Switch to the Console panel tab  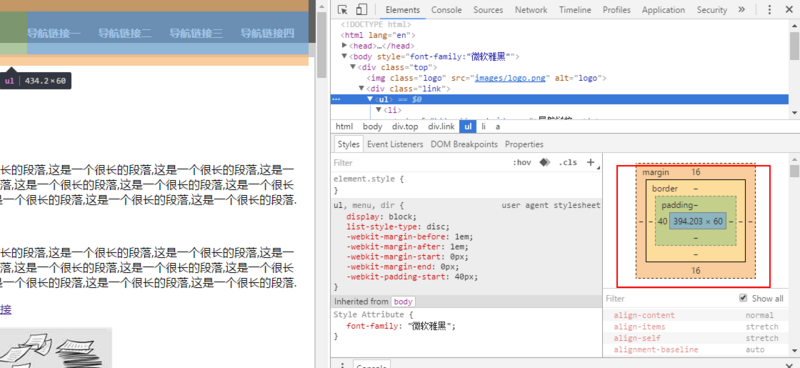(x=446, y=10)
